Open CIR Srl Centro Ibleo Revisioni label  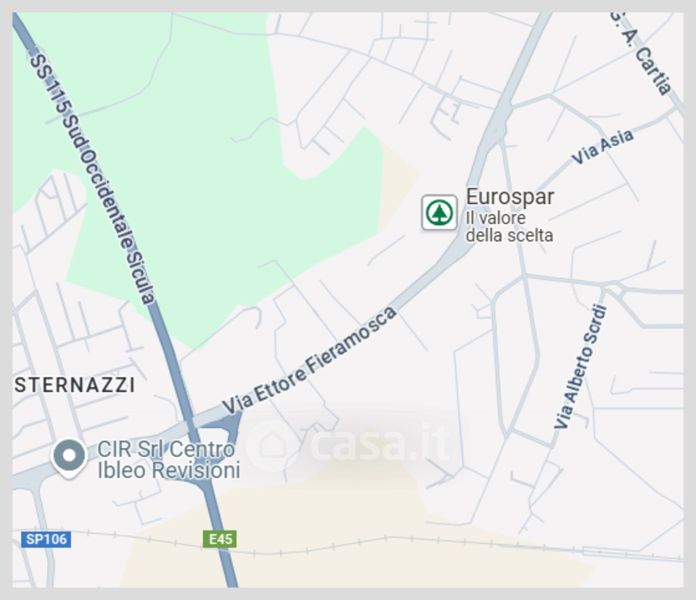169,460
